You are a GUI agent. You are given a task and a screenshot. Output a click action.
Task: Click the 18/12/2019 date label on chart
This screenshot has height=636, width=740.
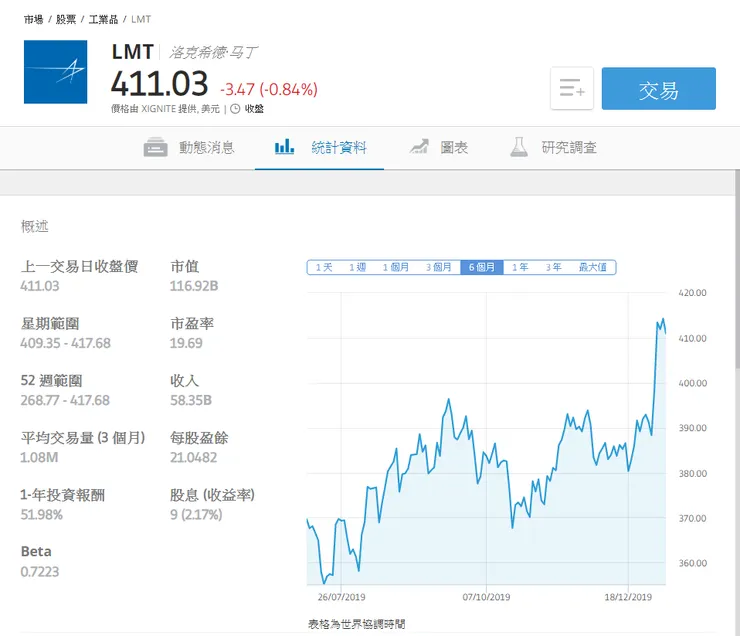[628, 597]
